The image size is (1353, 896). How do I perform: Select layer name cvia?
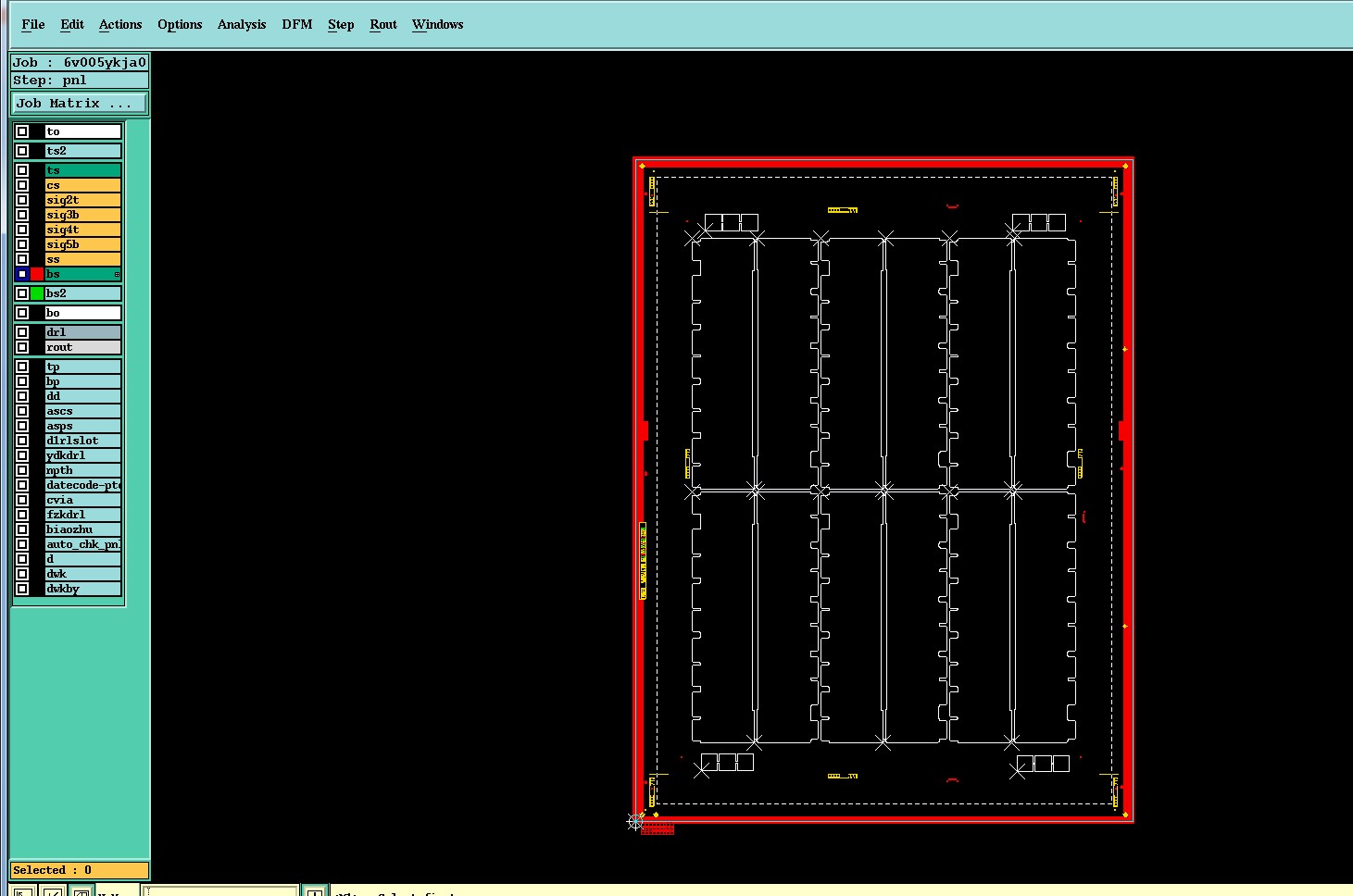pyautogui.click(x=82, y=500)
